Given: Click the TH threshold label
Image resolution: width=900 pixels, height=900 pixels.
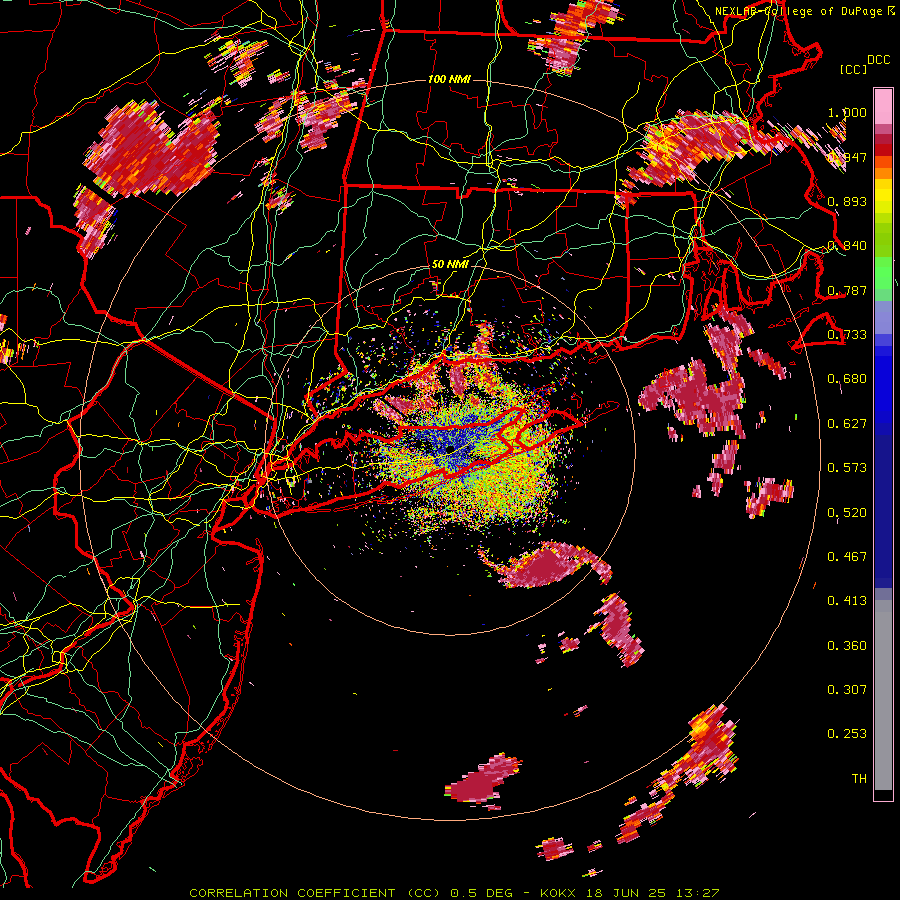Looking at the screenshot, I should [859, 779].
